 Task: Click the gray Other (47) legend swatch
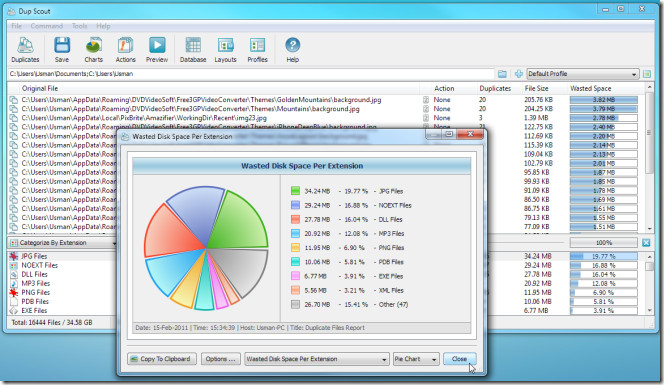point(295,305)
